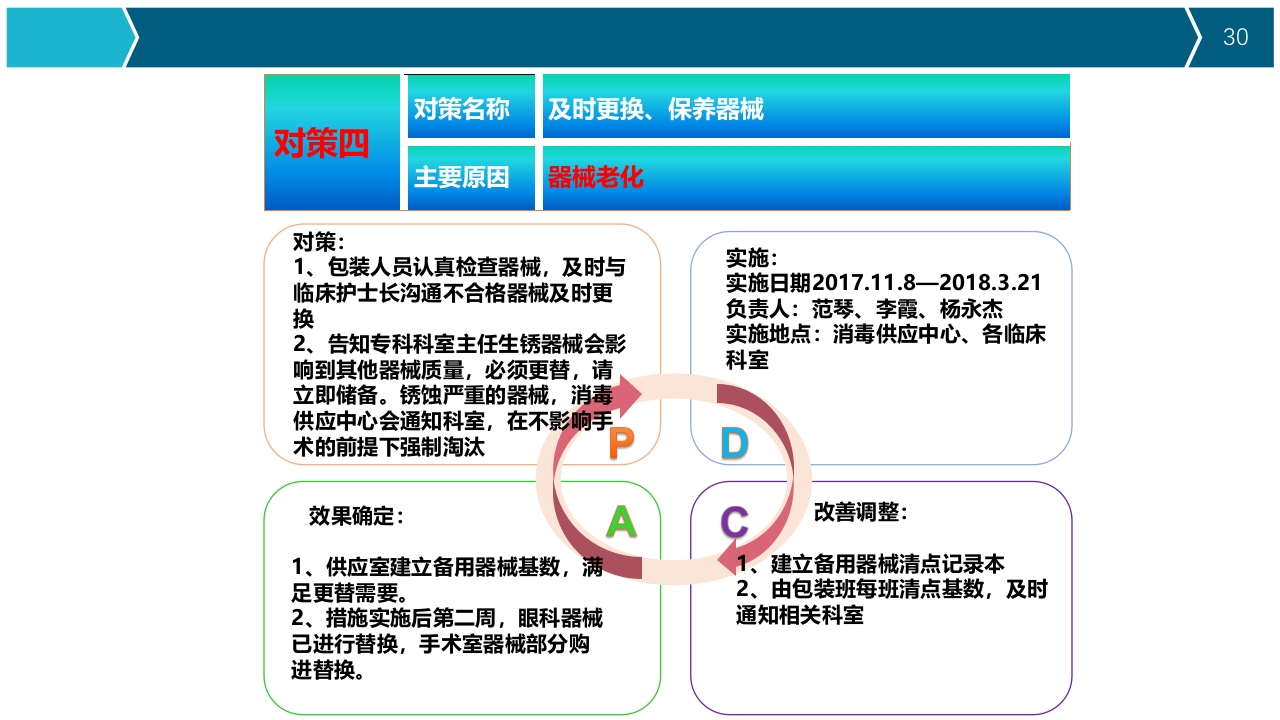Select the 主要原因 table cell
Screen dimensions: 1280x720
pyautogui.click(x=470, y=176)
